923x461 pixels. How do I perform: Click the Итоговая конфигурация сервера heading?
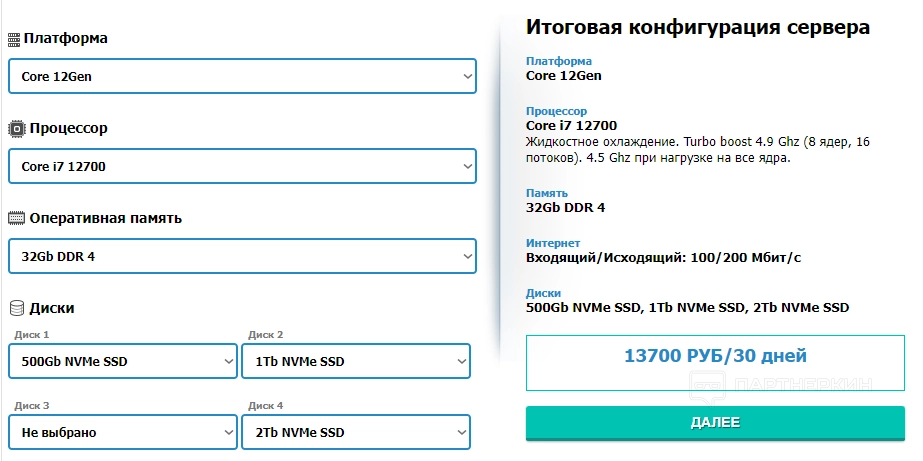coord(697,28)
